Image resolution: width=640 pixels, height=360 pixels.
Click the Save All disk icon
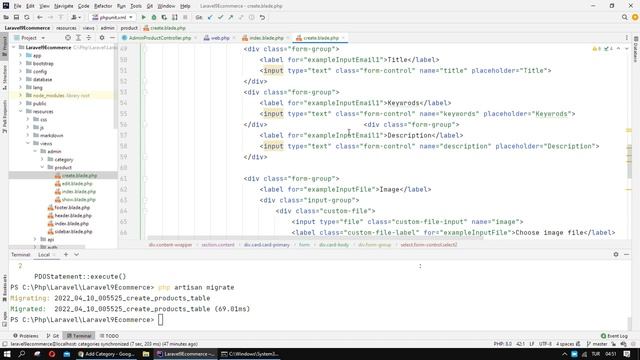[x=16, y=18]
